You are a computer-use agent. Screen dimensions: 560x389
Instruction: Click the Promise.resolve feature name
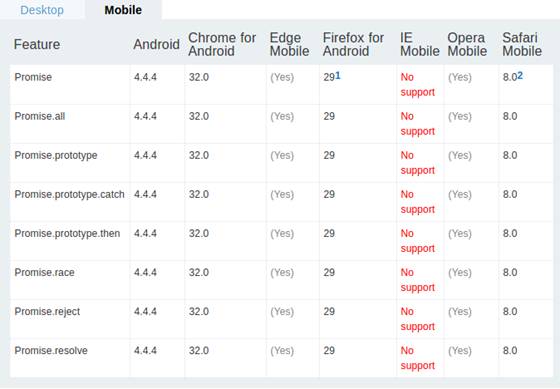pyautogui.click(x=51, y=350)
